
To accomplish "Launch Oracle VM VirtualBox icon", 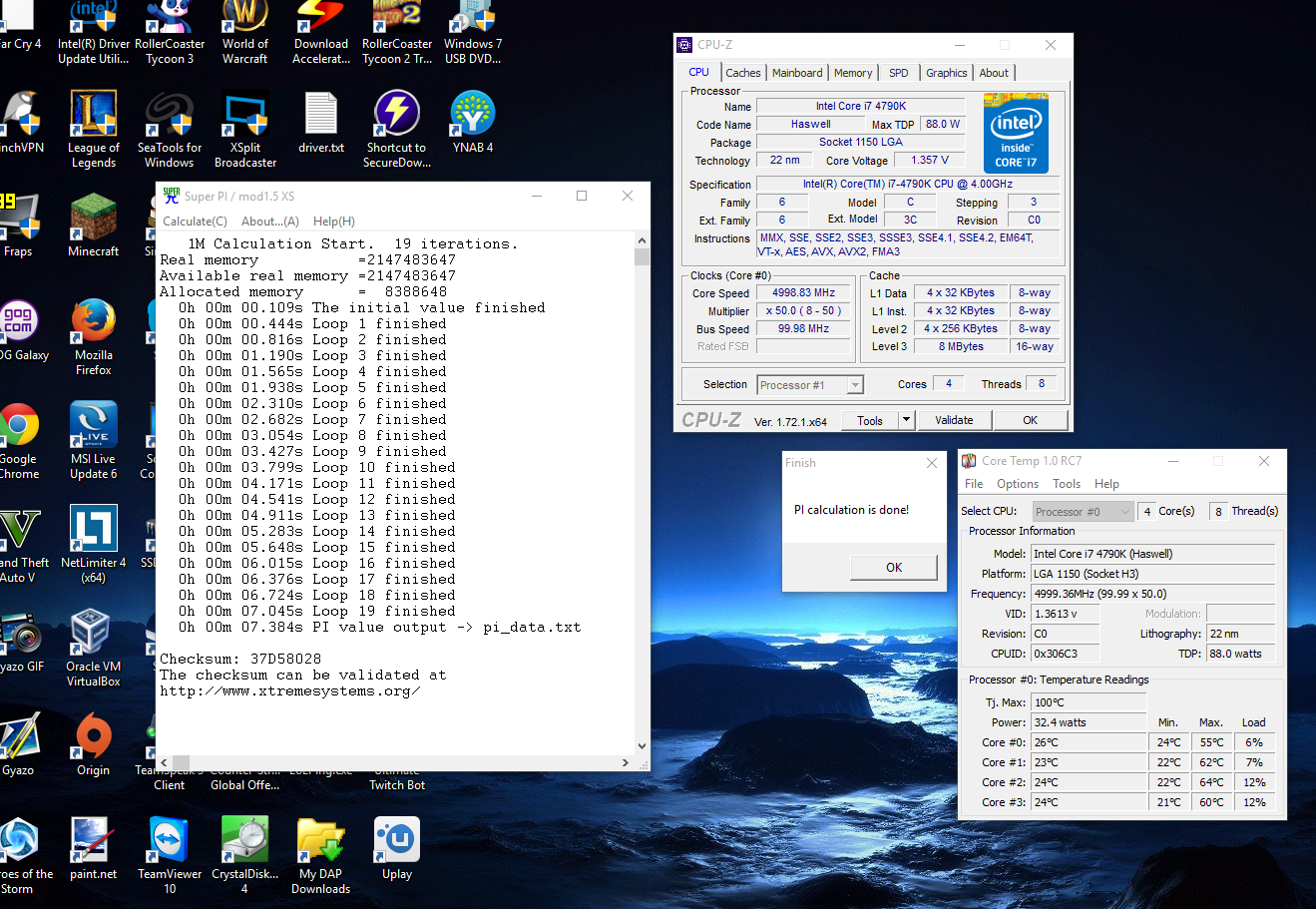I will [94, 649].
